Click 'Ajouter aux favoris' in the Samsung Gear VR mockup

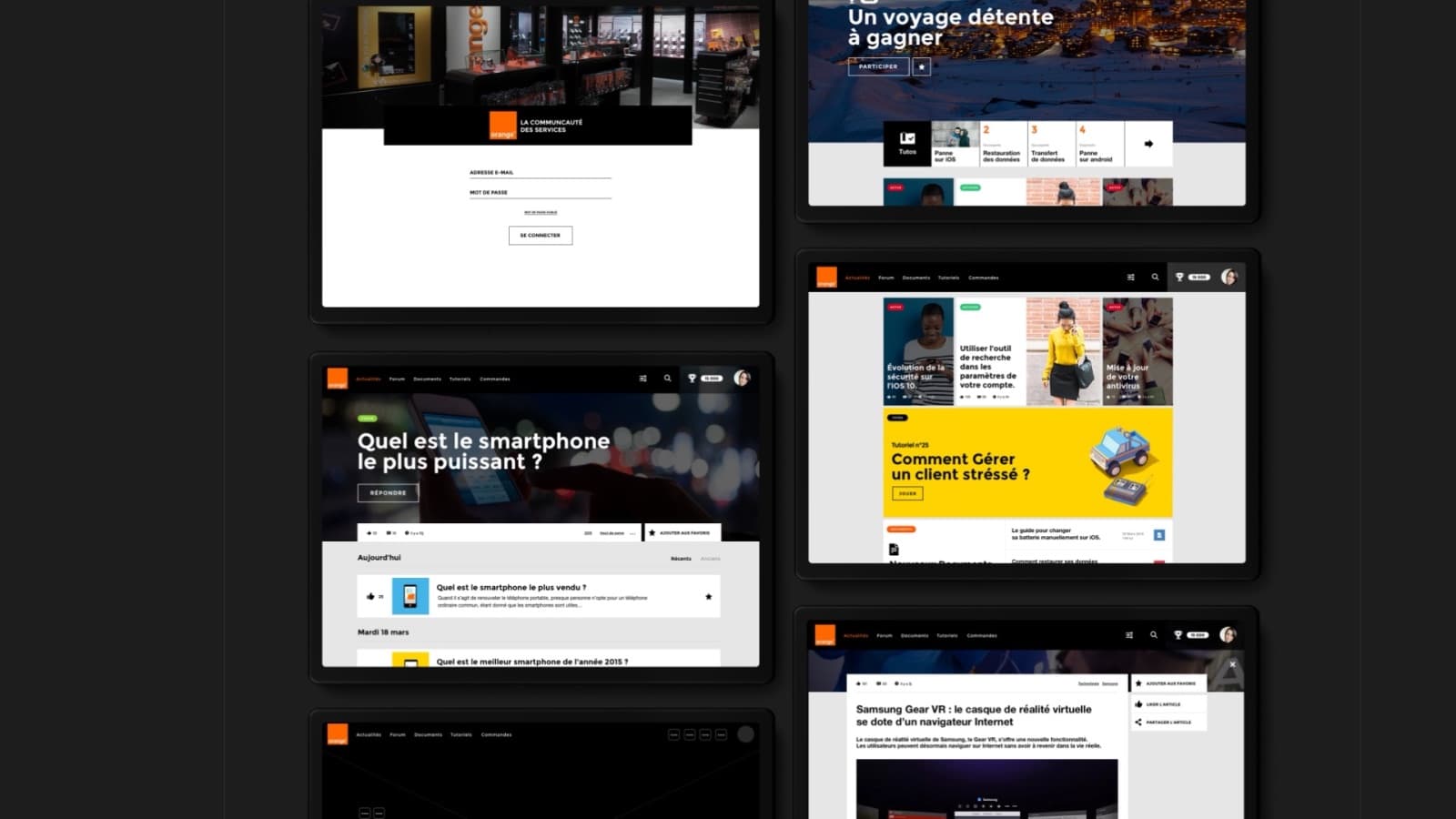pos(1168,683)
